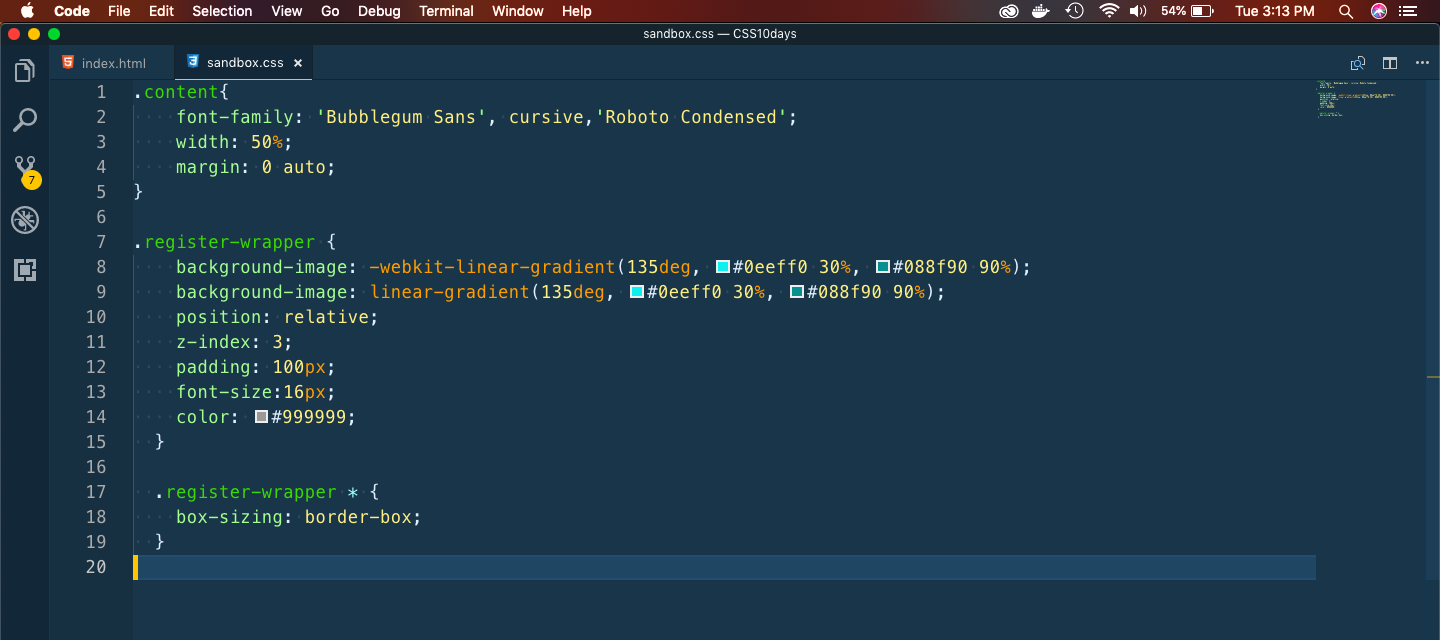Open the Terminal menu
The image size is (1440, 640).
(446, 11)
